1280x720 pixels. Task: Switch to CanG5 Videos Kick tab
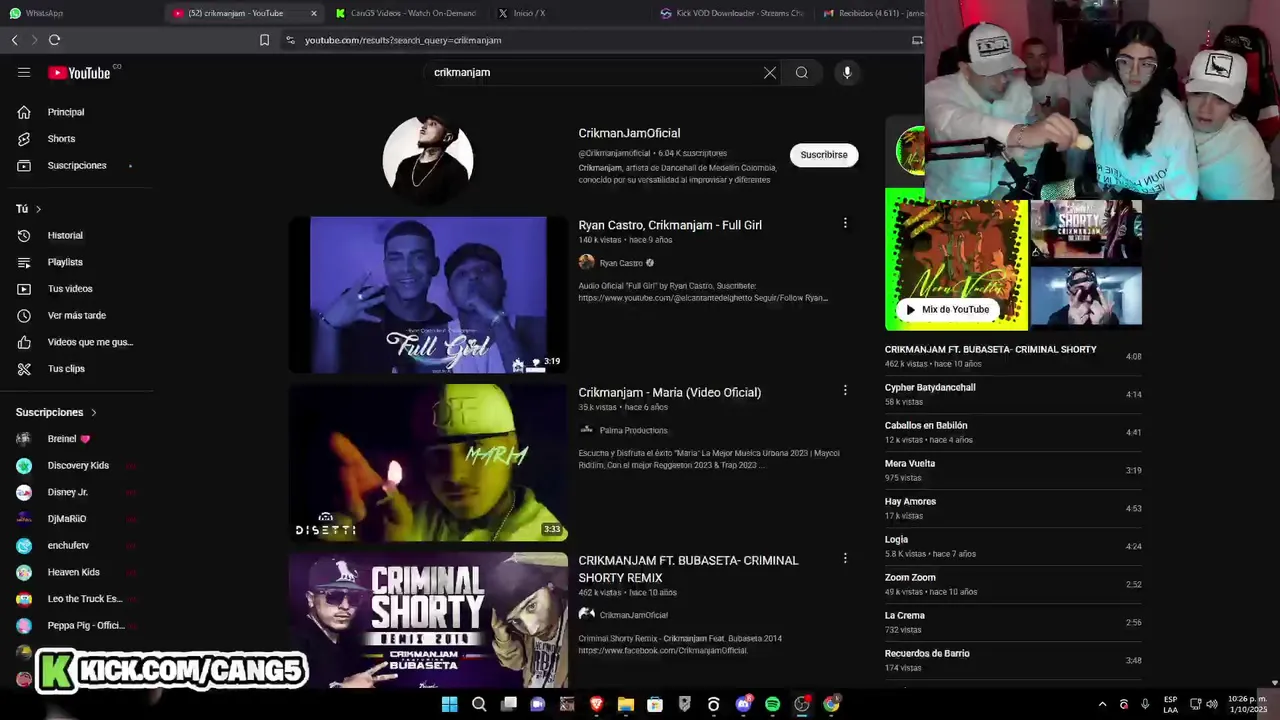[406, 13]
